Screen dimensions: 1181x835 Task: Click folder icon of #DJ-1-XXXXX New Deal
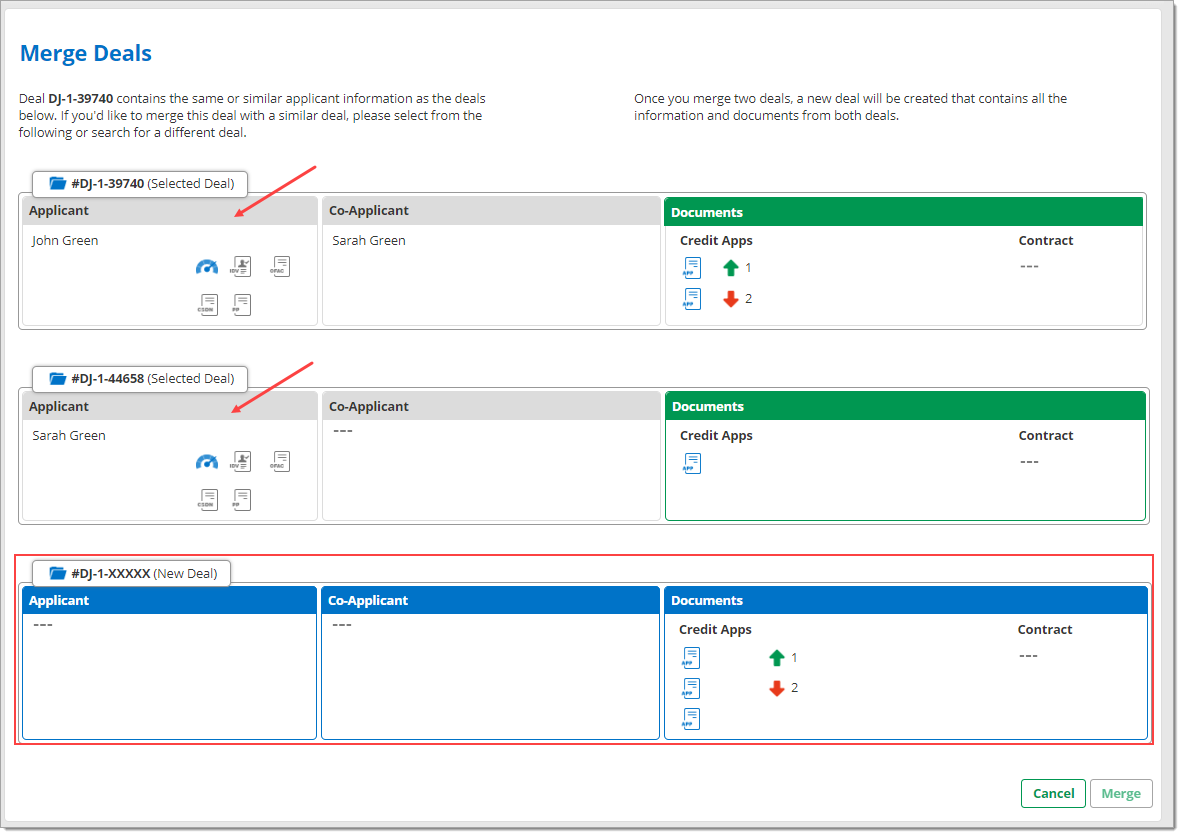(57, 573)
